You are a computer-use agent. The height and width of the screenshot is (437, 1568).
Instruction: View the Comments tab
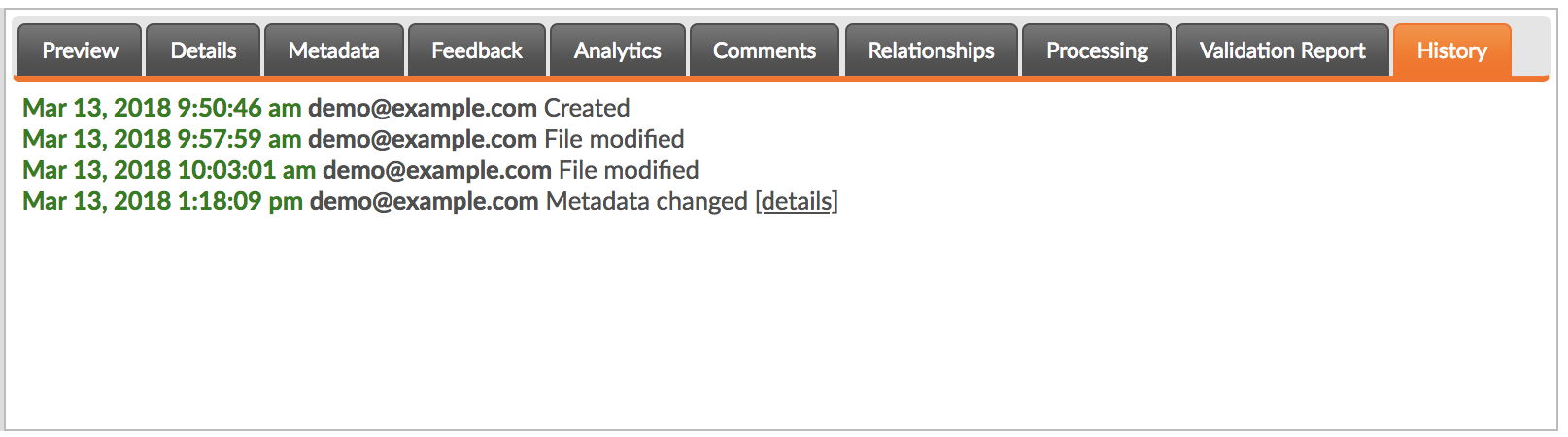point(765,50)
